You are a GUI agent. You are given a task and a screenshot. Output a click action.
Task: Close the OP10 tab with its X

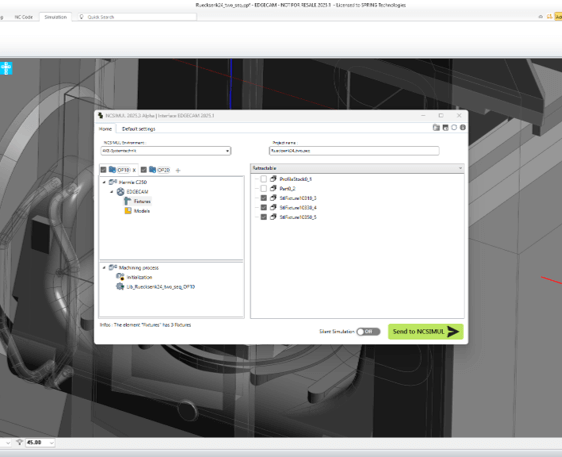[134, 170]
